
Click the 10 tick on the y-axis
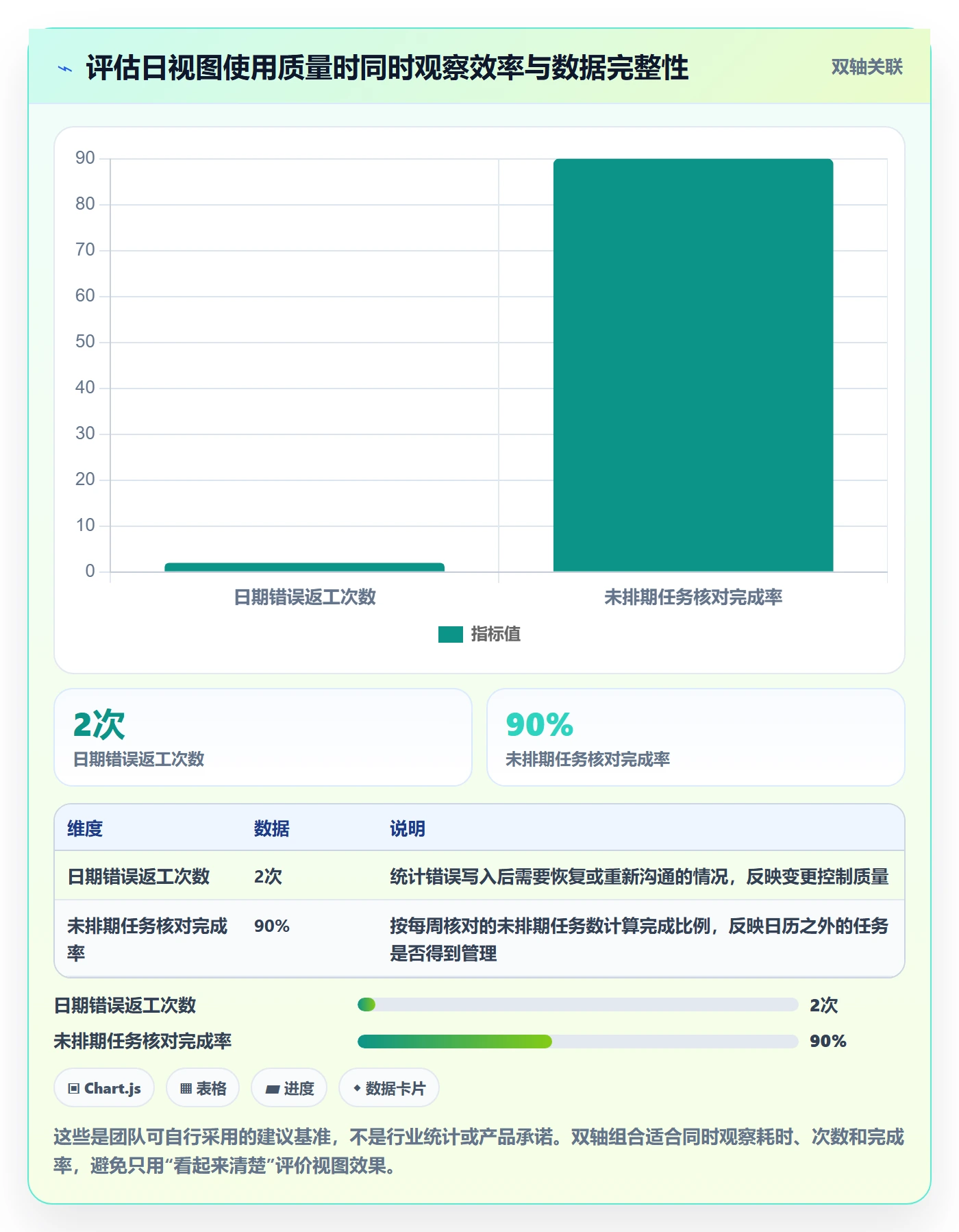[85, 526]
